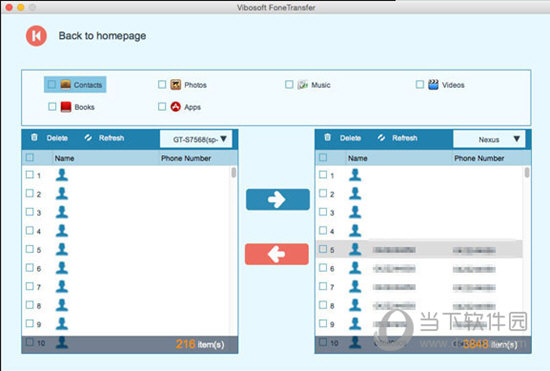550x371 pixels.
Task: Check contact row 2 in GT-S7568 list
Action: pyautogui.click(x=30, y=193)
